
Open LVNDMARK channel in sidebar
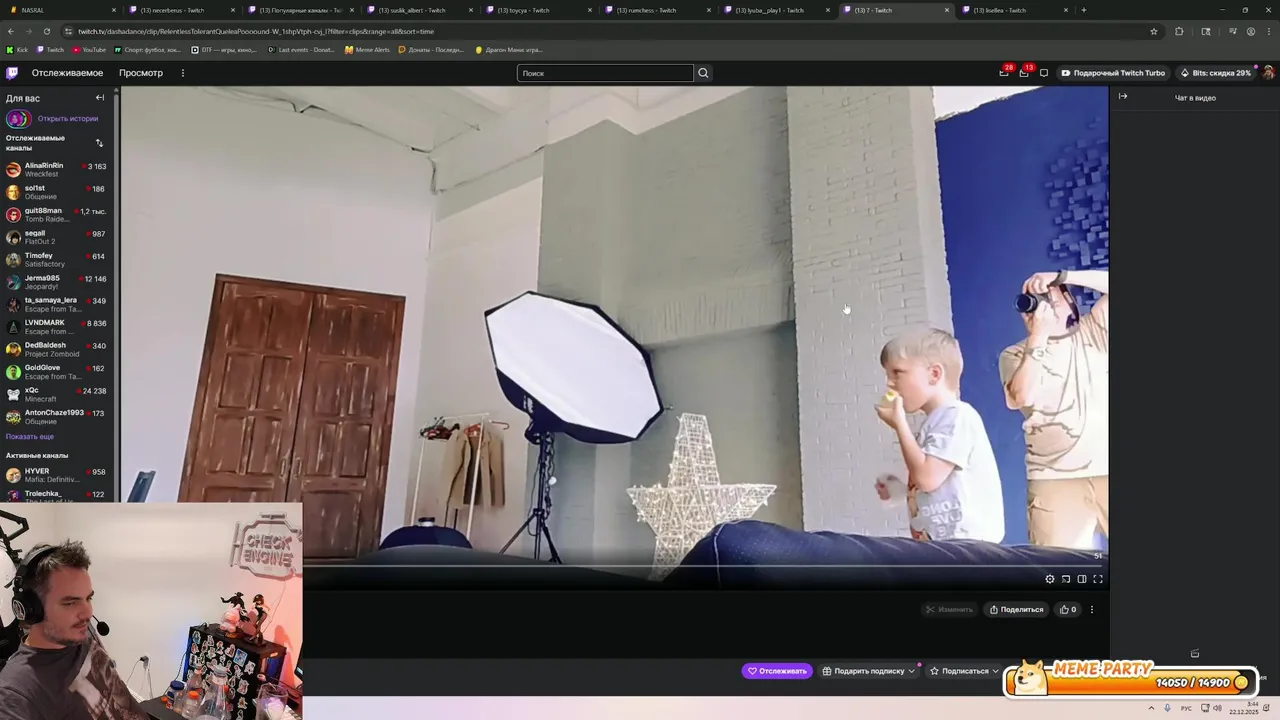click(x=58, y=327)
